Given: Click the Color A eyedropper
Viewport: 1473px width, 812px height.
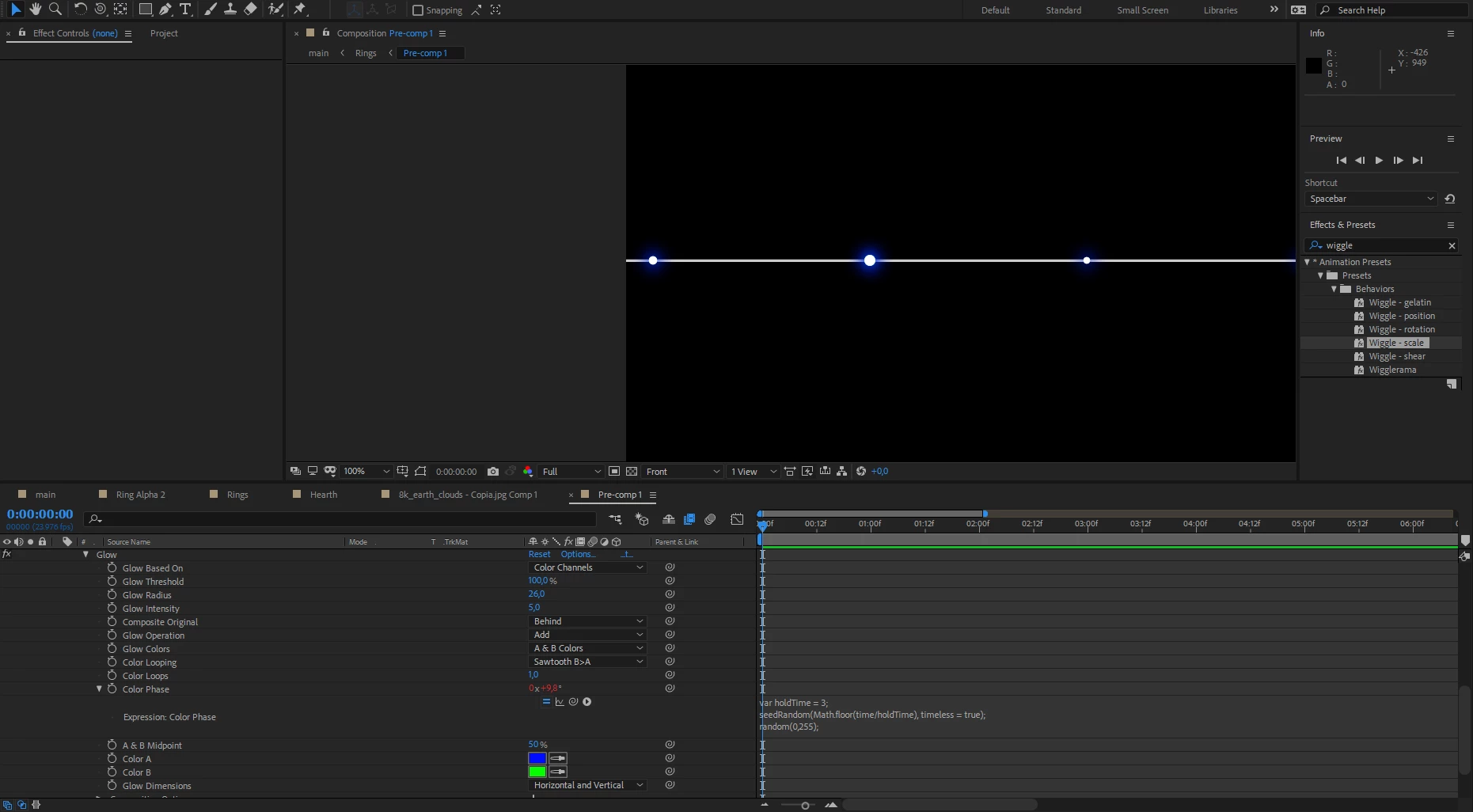Looking at the screenshot, I should (x=558, y=758).
